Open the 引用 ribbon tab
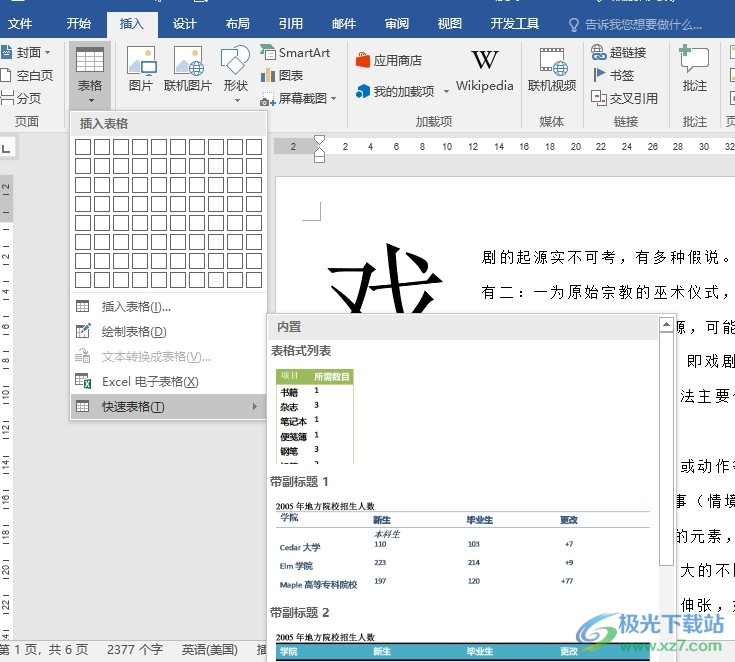 coord(291,23)
